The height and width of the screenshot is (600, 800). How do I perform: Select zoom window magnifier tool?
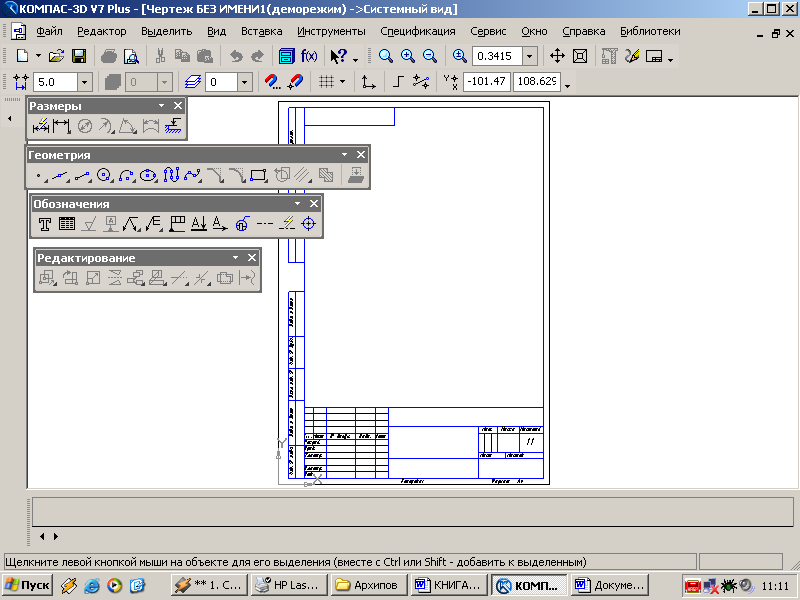(386, 56)
